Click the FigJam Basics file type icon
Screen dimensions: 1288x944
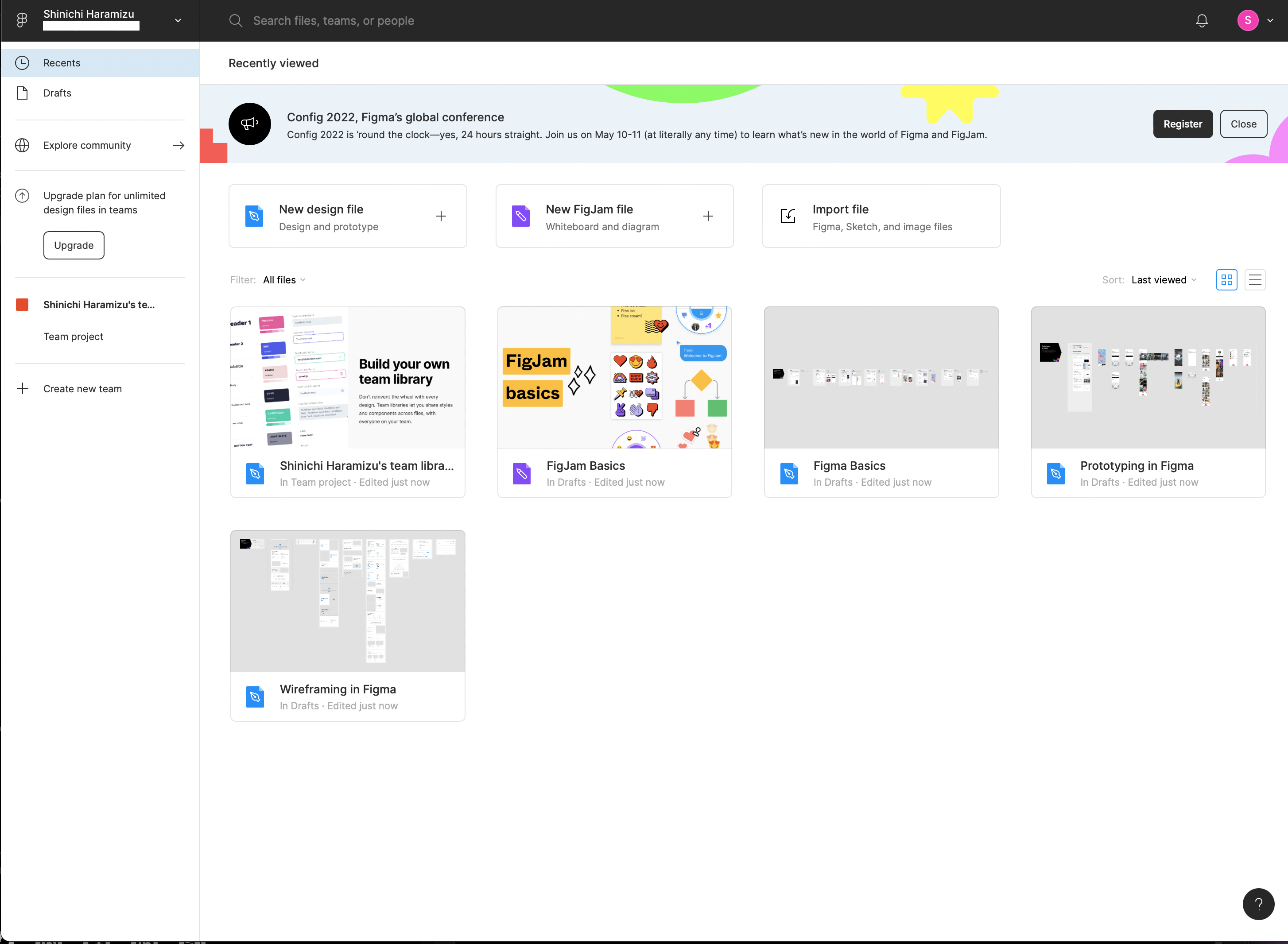pos(521,474)
